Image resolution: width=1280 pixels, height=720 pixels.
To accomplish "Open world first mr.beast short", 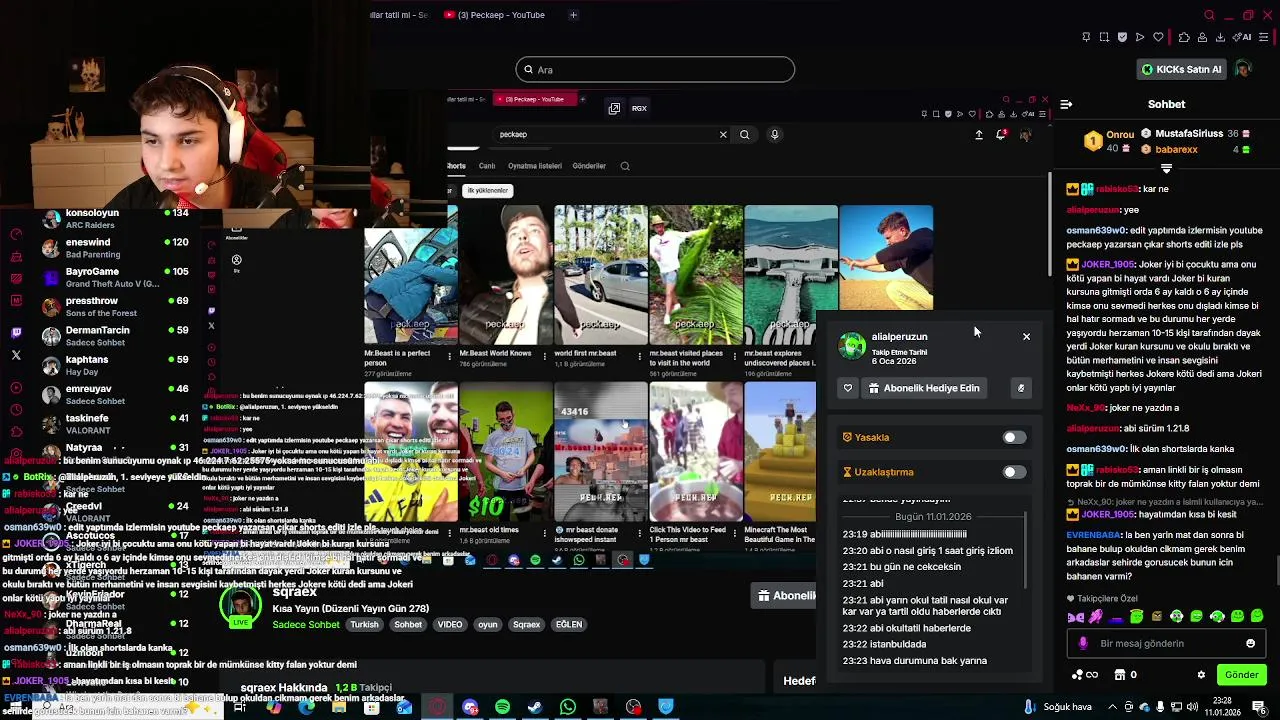I will [x=600, y=275].
